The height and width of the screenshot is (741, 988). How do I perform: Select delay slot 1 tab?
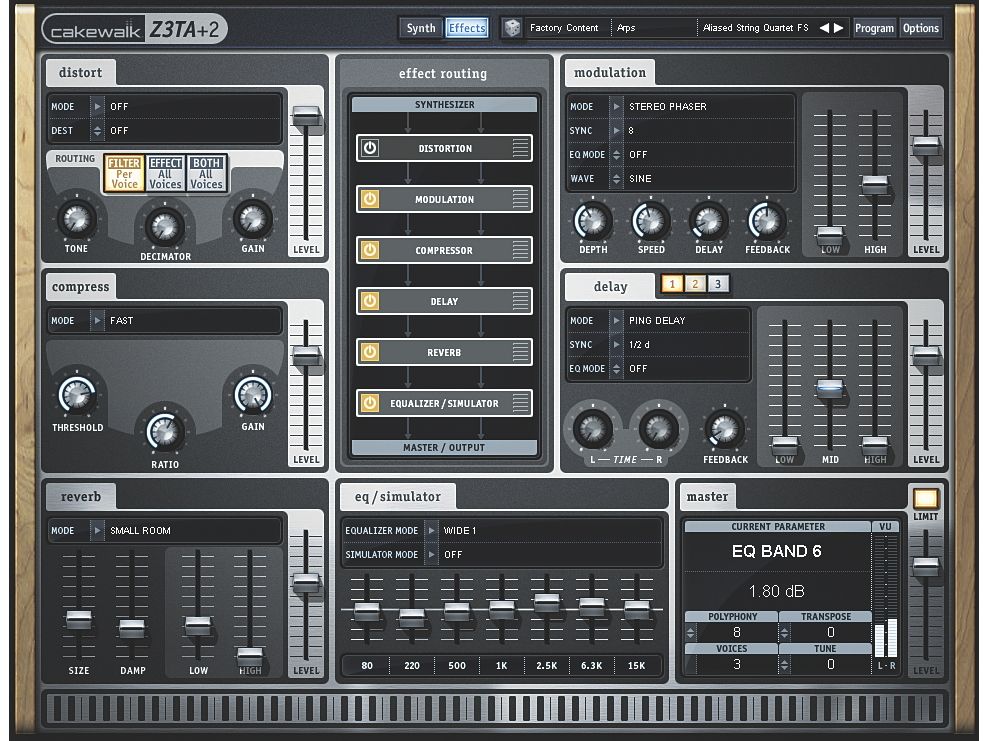[672, 284]
